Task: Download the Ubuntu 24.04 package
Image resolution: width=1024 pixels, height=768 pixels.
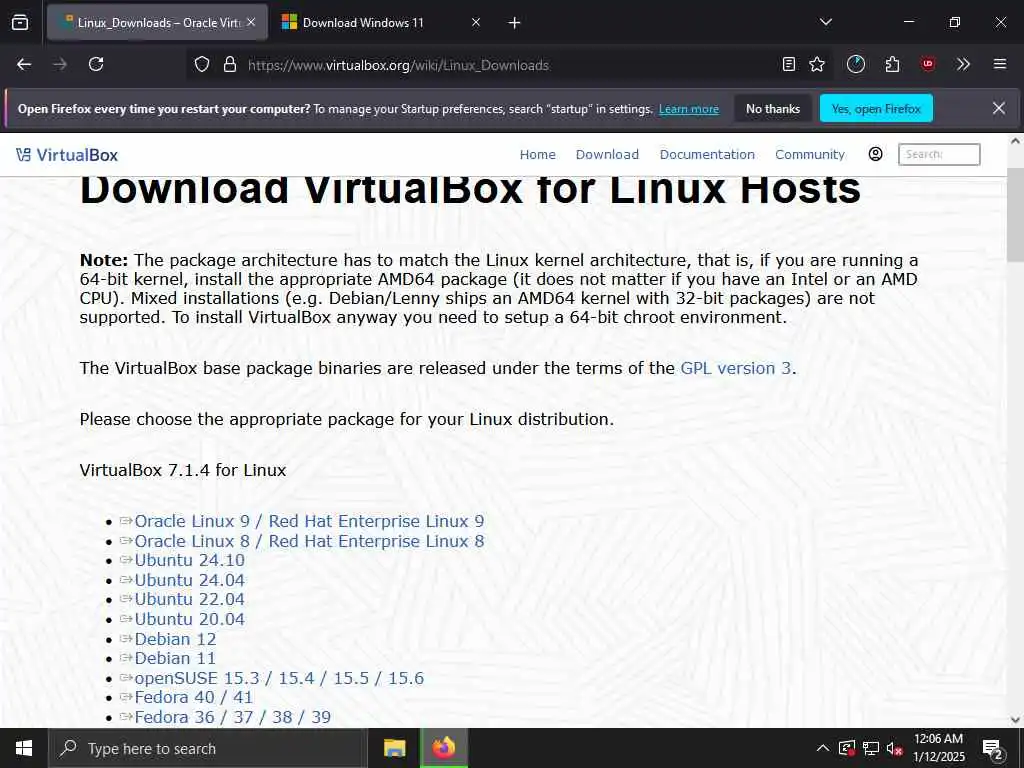Action: click(x=189, y=580)
